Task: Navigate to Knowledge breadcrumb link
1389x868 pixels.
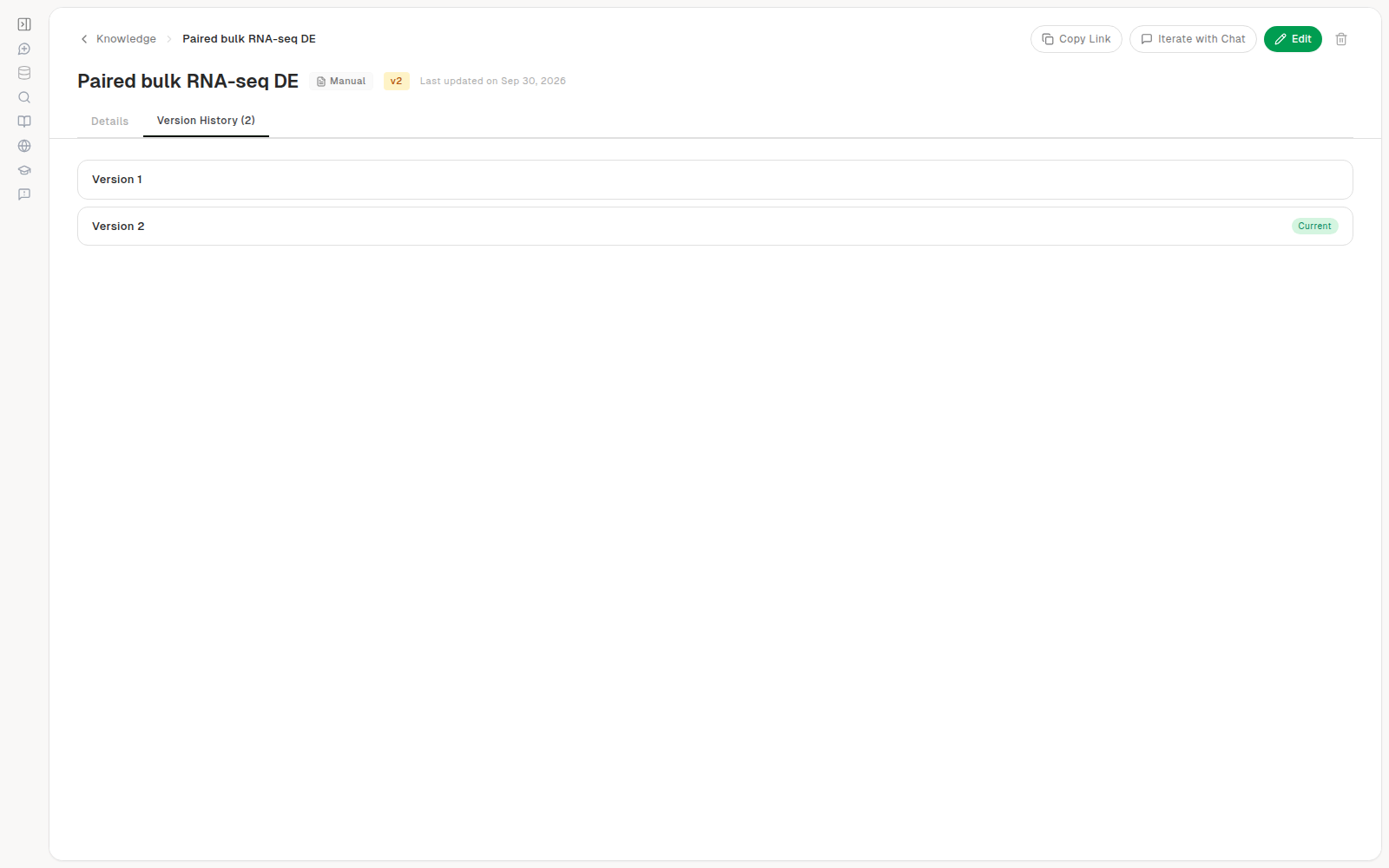Action: pos(126,39)
